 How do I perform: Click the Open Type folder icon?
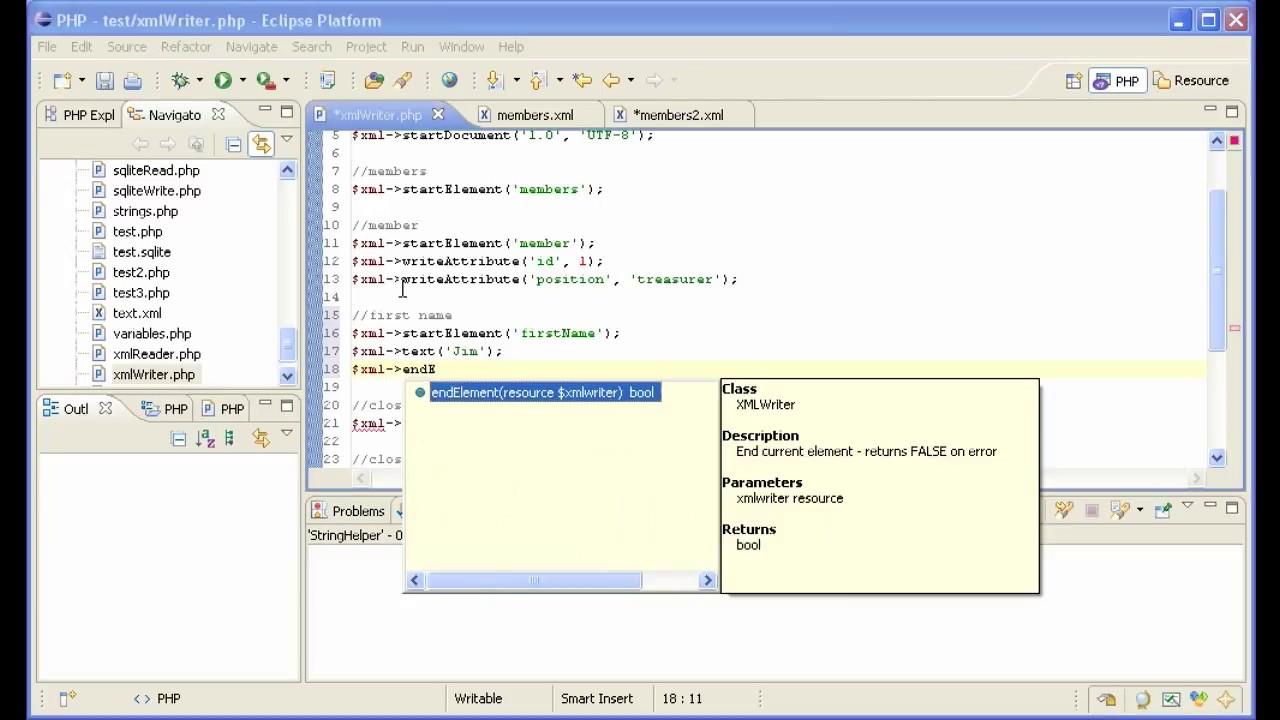click(375, 81)
